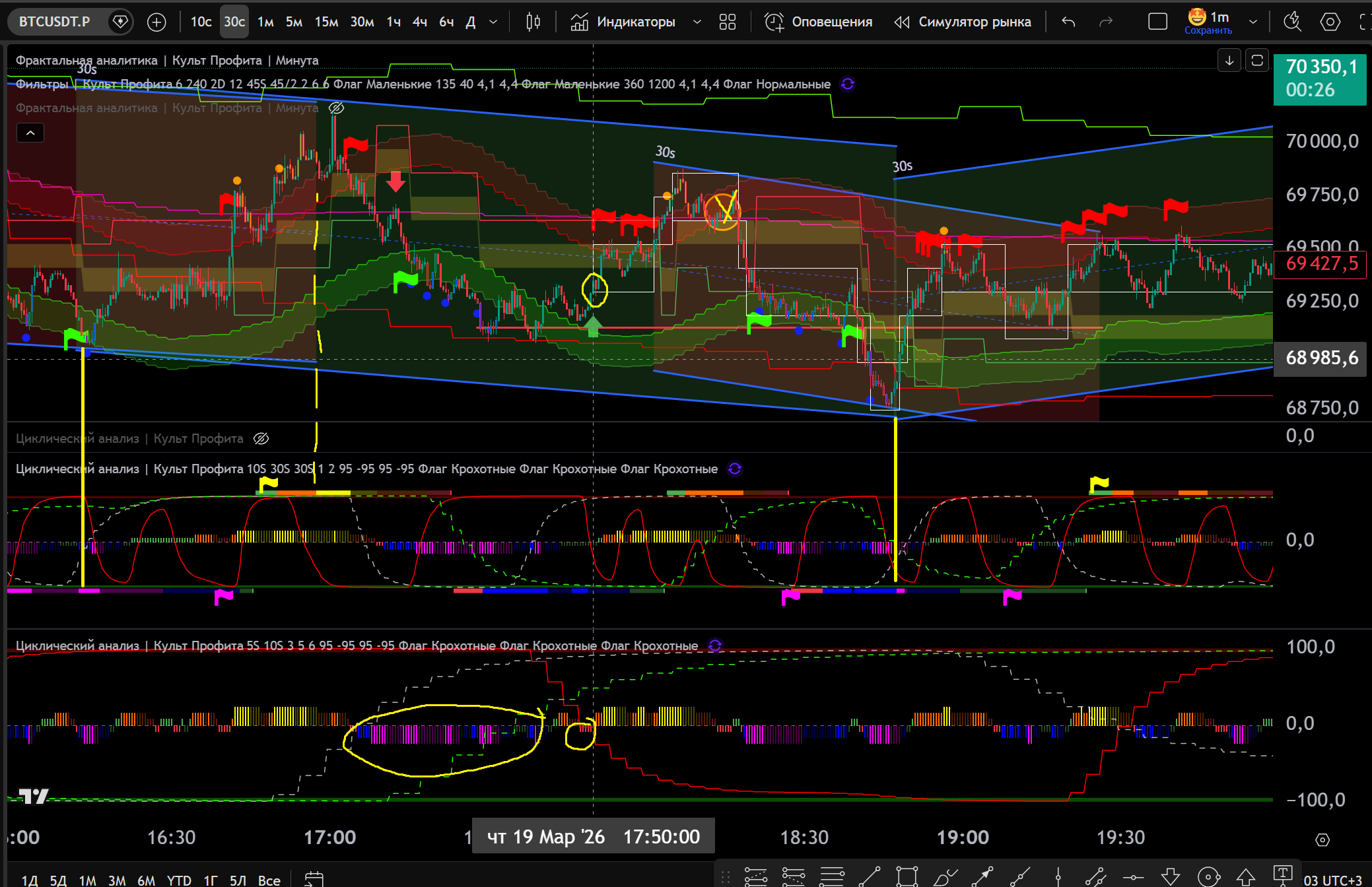Start Симулятор рынка replay
1372x887 pixels.
click(x=962, y=22)
